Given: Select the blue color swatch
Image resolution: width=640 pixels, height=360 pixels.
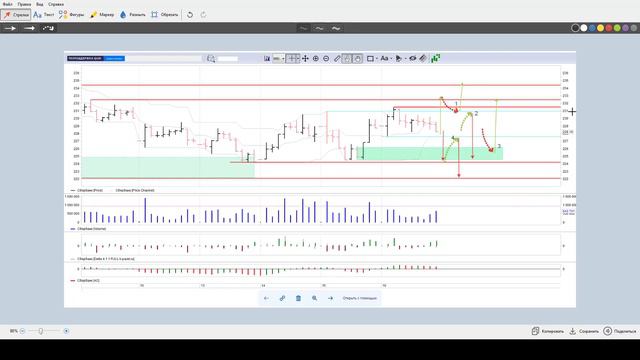Looking at the screenshot, I should point(592,28).
